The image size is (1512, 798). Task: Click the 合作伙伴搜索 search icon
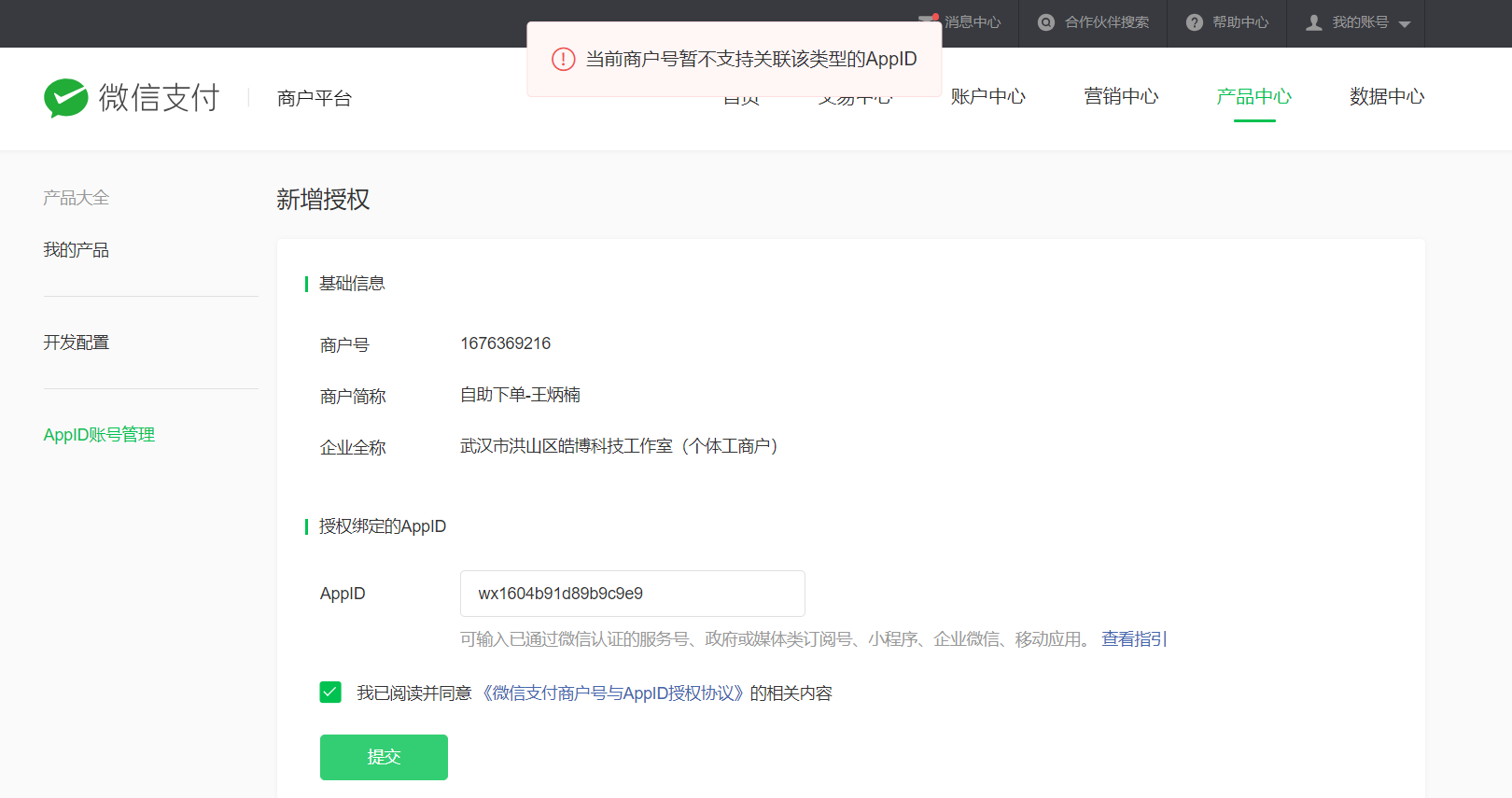1046,22
